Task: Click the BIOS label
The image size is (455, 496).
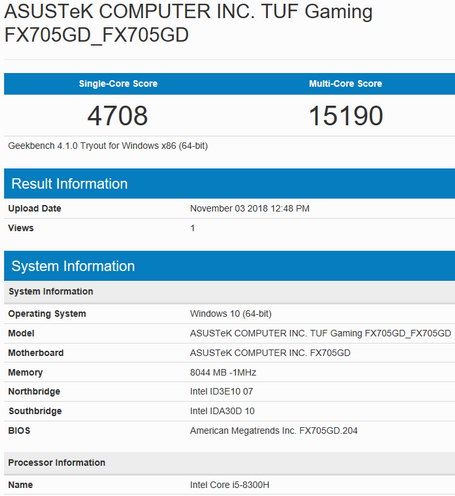Action: [19, 431]
